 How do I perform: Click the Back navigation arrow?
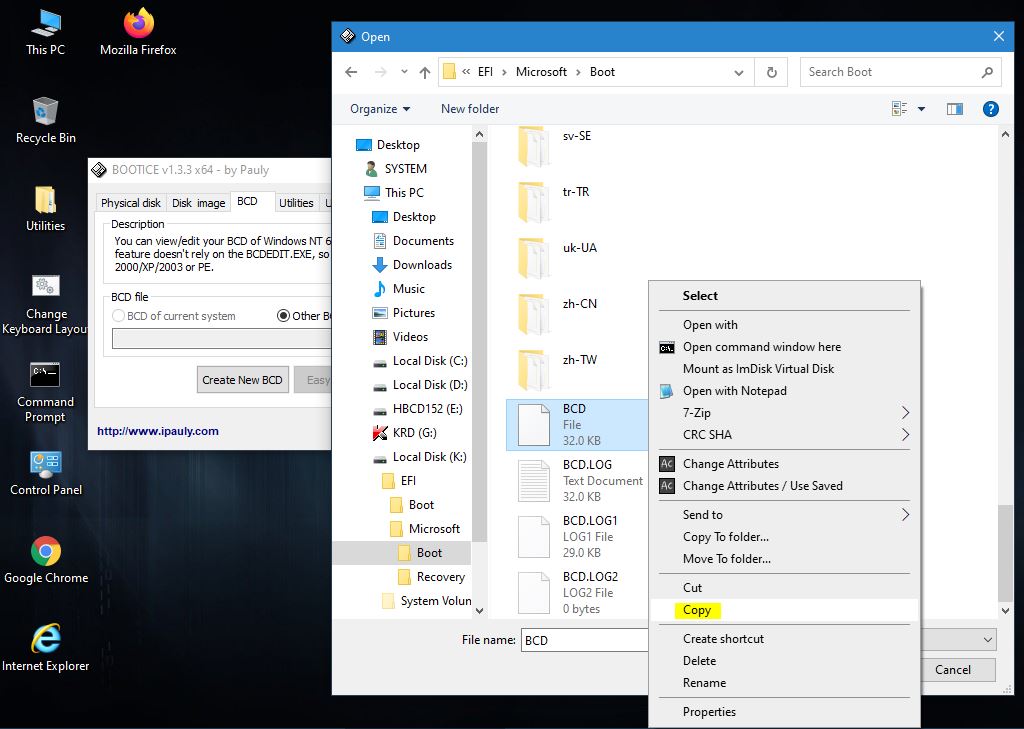[351, 72]
